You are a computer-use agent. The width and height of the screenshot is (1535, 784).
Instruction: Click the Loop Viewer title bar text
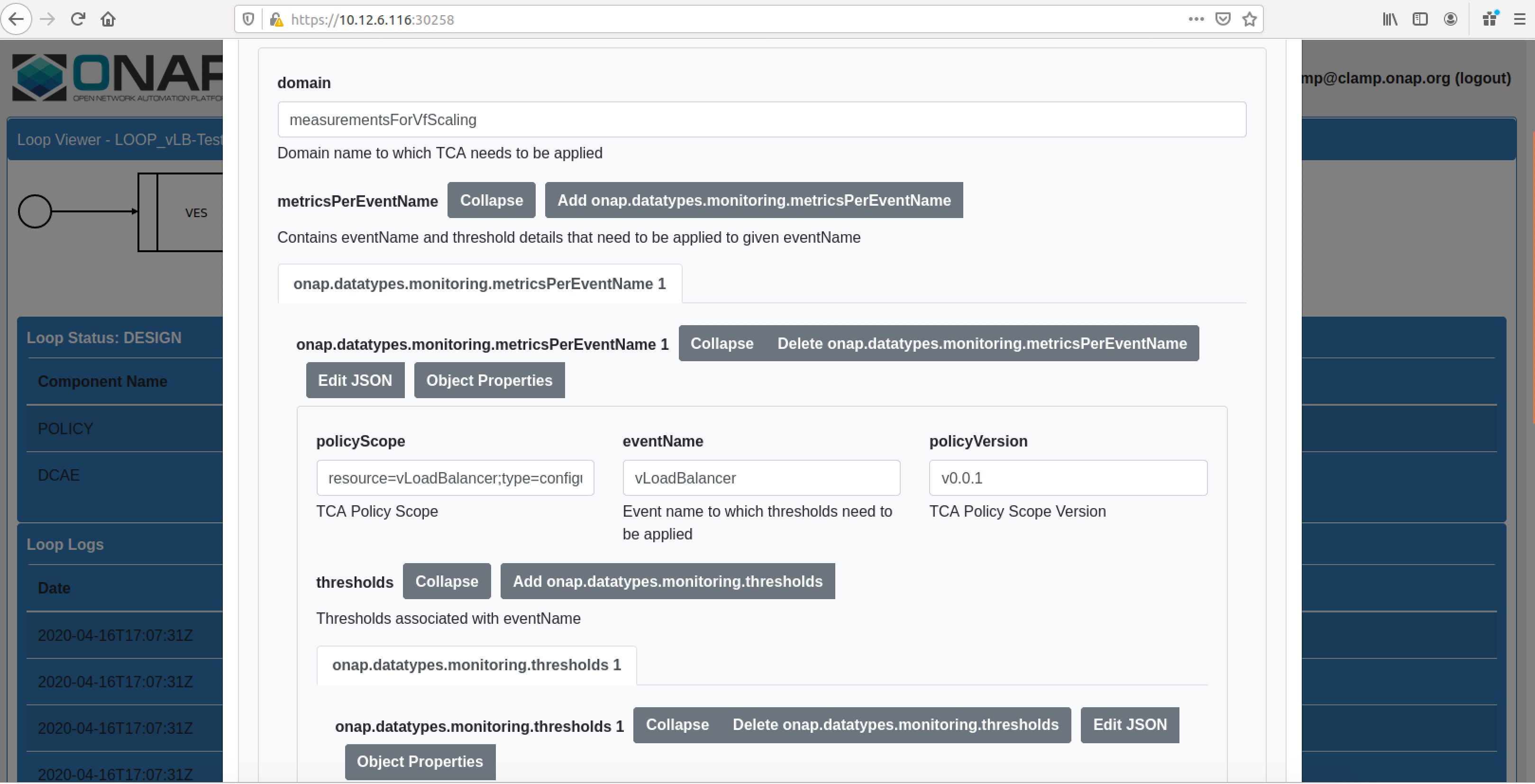point(120,139)
